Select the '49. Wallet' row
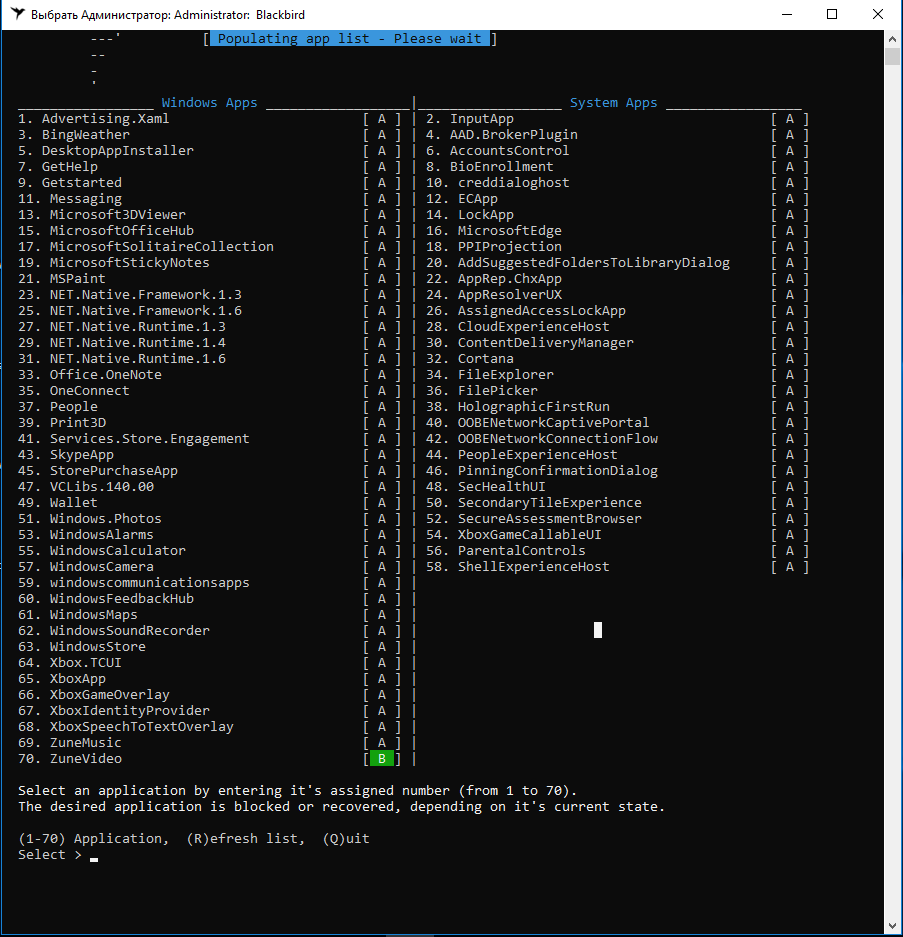 coord(209,503)
